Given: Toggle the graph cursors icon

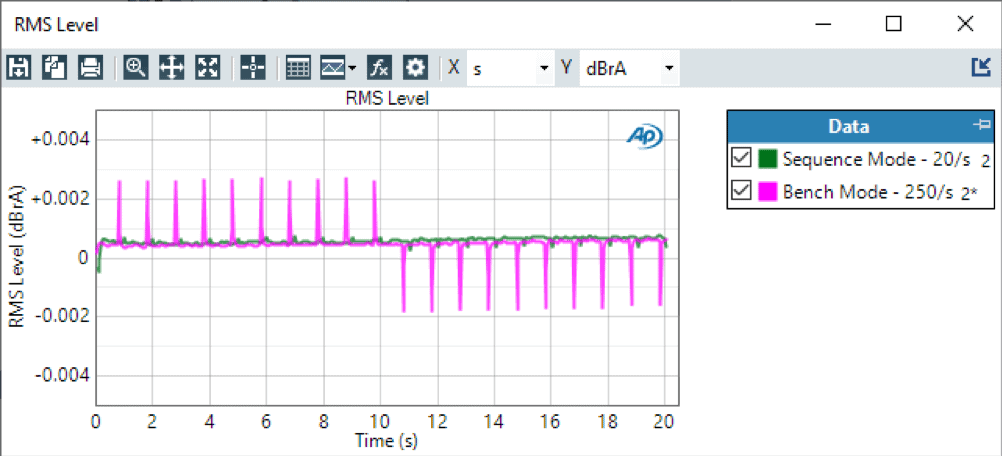Looking at the screenshot, I should [x=254, y=68].
